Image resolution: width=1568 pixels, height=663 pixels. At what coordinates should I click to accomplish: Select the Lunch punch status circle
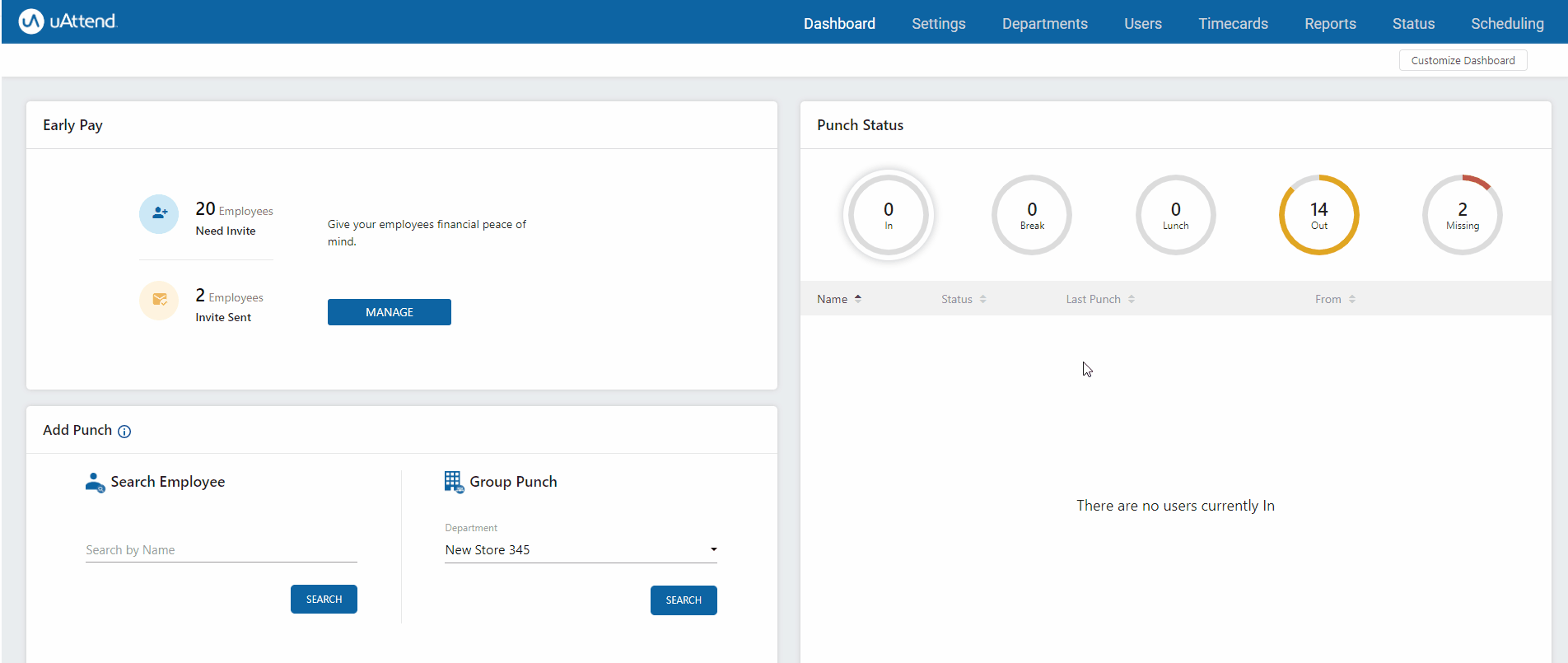[x=1176, y=215]
